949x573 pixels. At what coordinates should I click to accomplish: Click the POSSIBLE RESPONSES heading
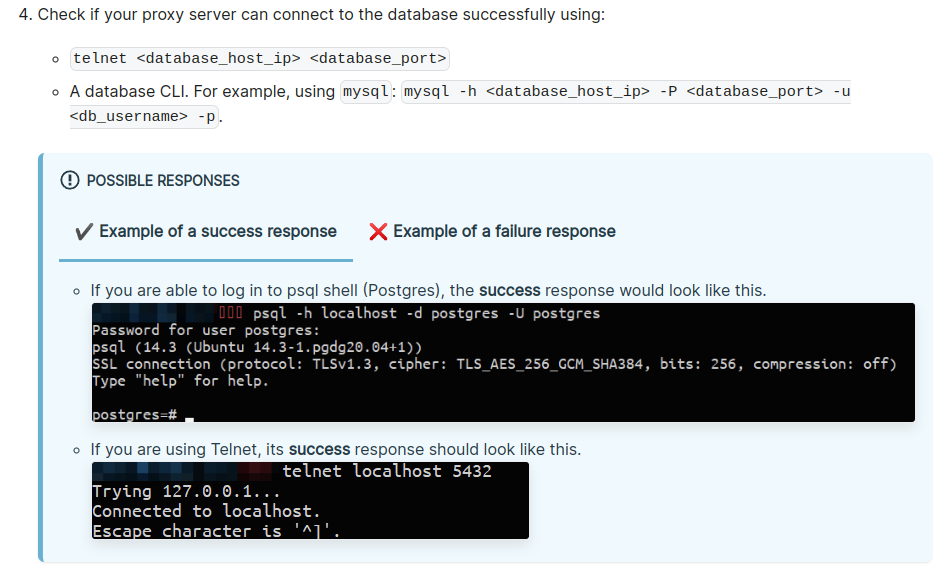pyautogui.click(x=163, y=181)
